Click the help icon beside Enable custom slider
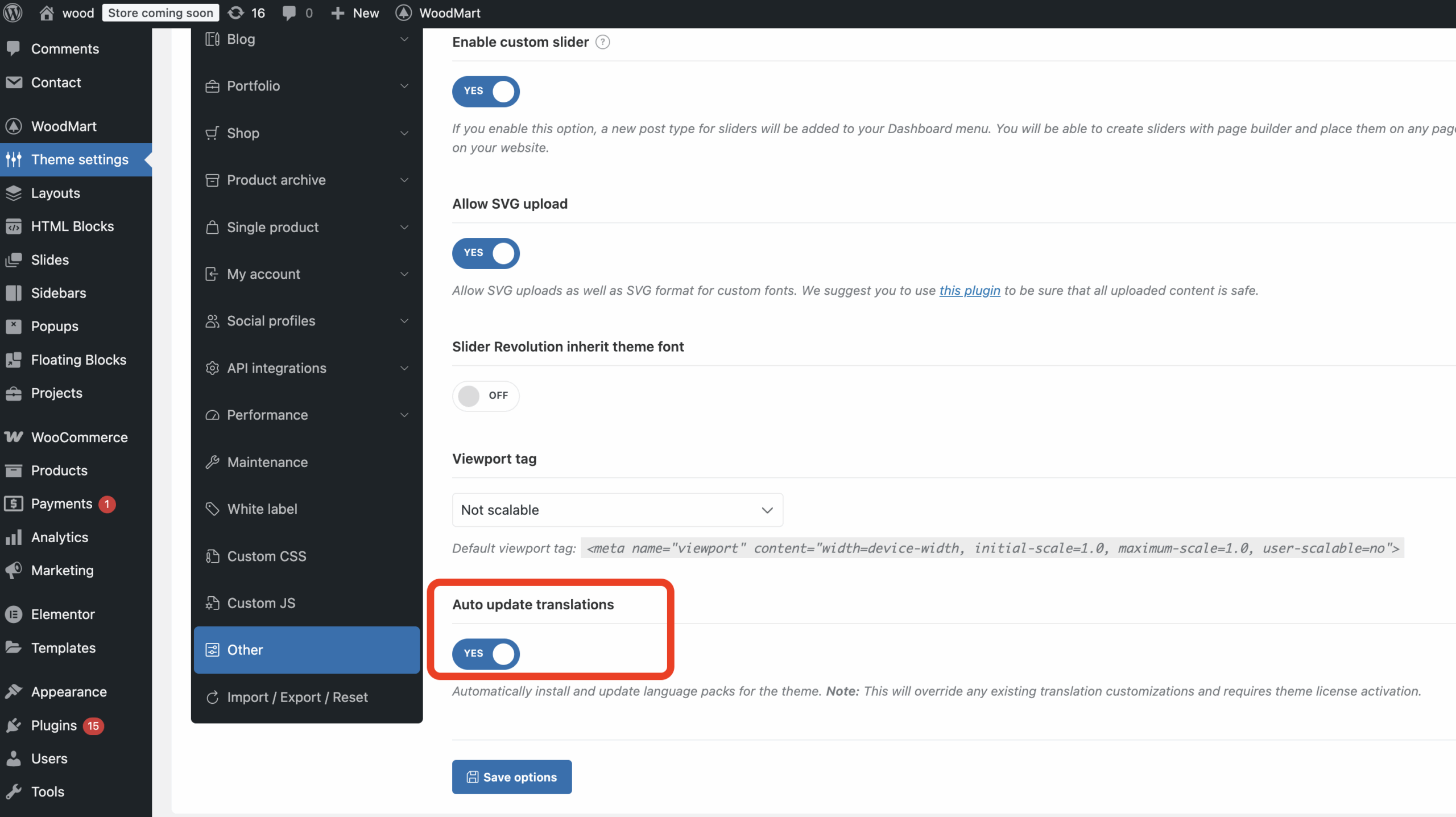This screenshot has width=1456, height=817. [602, 42]
